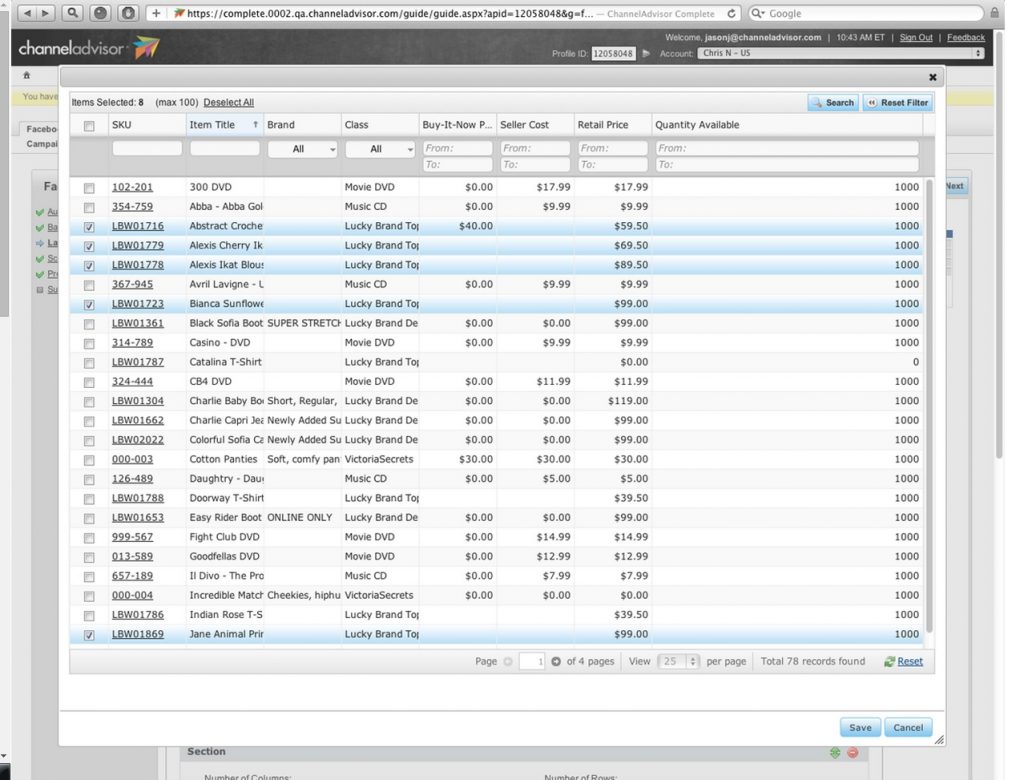The width and height of the screenshot is (1024, 780).
Task: Toggle the select-all header checkbox
Action: (89, 126)
